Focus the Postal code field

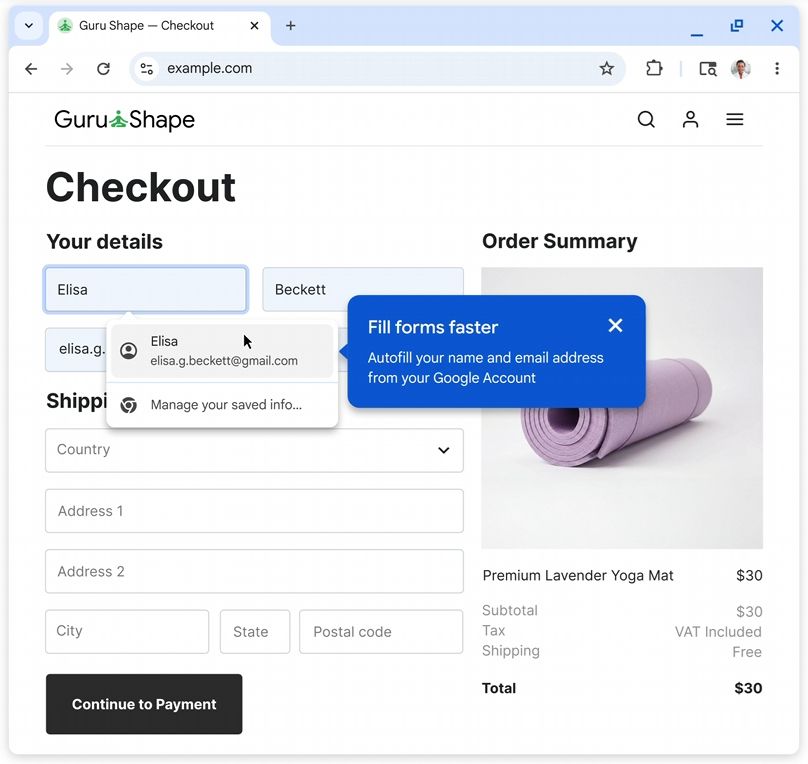tap(381, 632)
